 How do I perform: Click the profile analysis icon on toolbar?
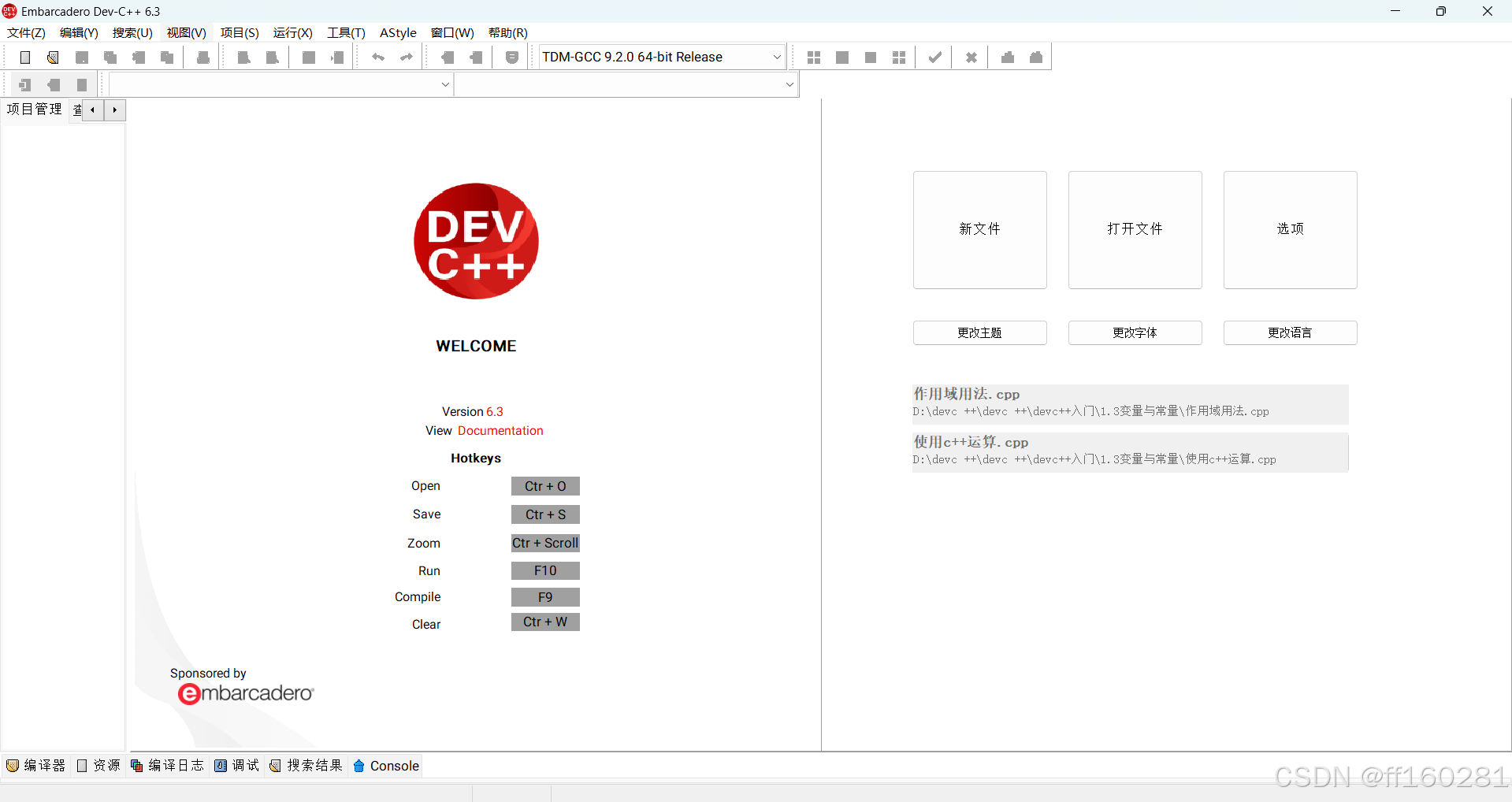point(1007,57)
